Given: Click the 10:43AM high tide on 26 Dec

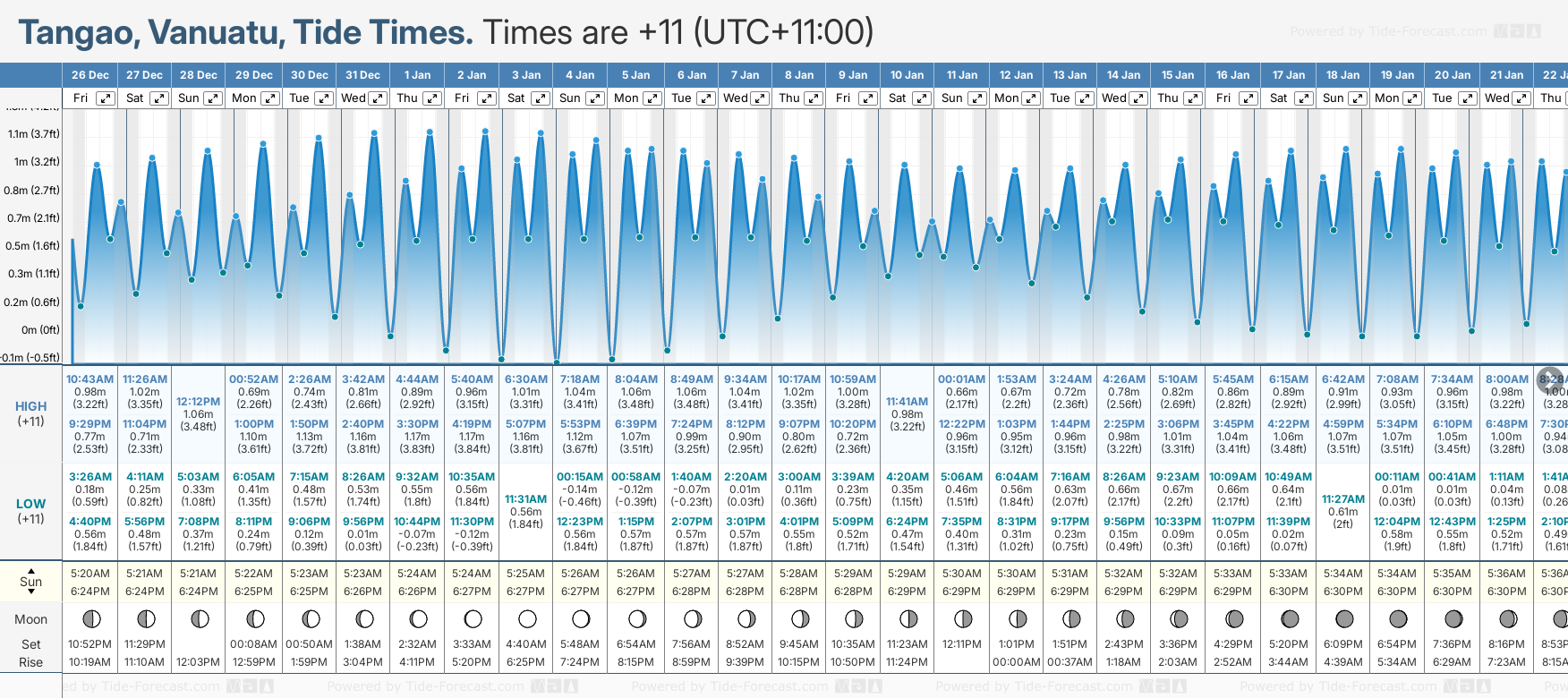Looking at the screenshot, I should point(90,379).
